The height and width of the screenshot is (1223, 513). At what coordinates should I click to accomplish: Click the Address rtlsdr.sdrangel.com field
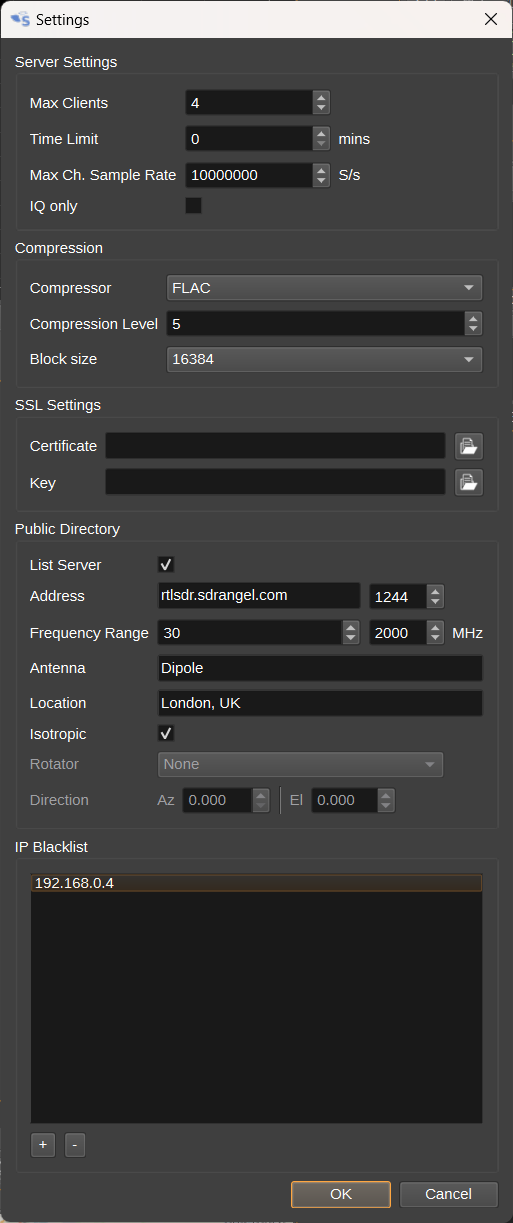pos(259,596)
